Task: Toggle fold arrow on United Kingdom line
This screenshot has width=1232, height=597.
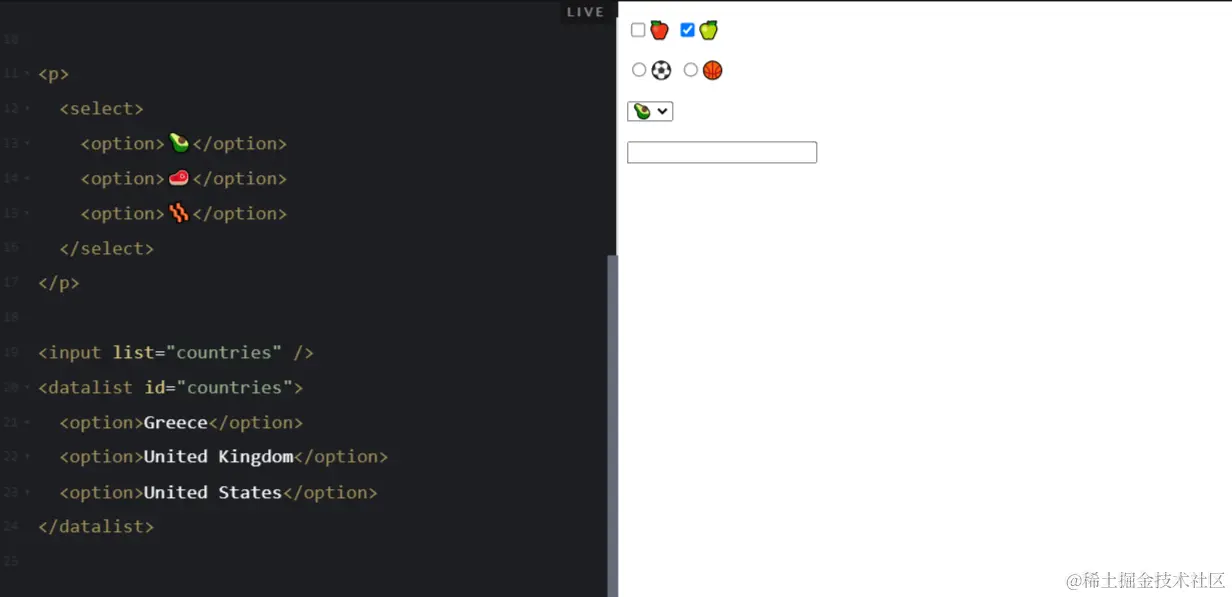Action: pyautogui.click(x=27, y=457)
